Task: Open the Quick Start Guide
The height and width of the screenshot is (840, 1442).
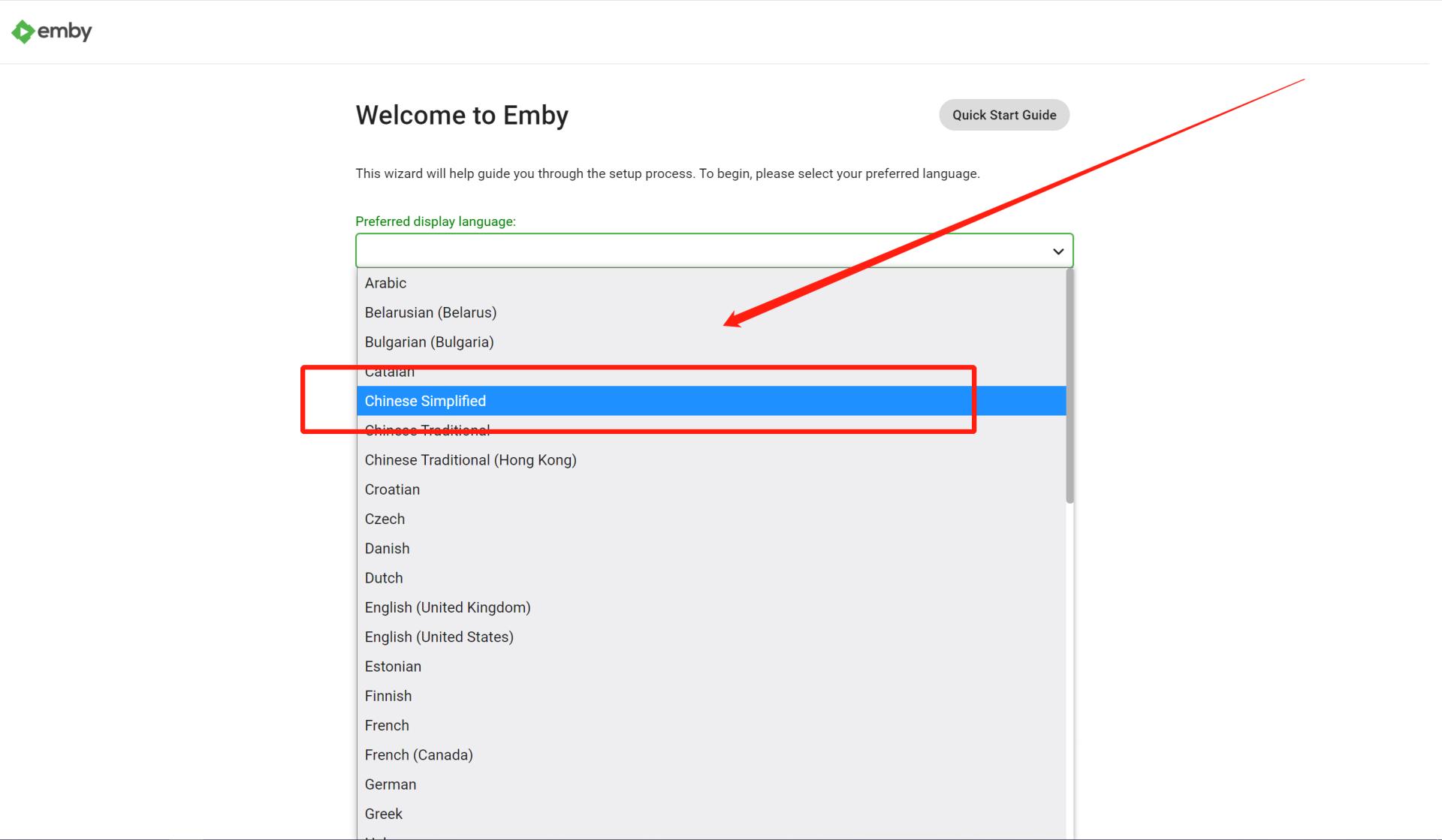Action: [x=1003, y=115]
